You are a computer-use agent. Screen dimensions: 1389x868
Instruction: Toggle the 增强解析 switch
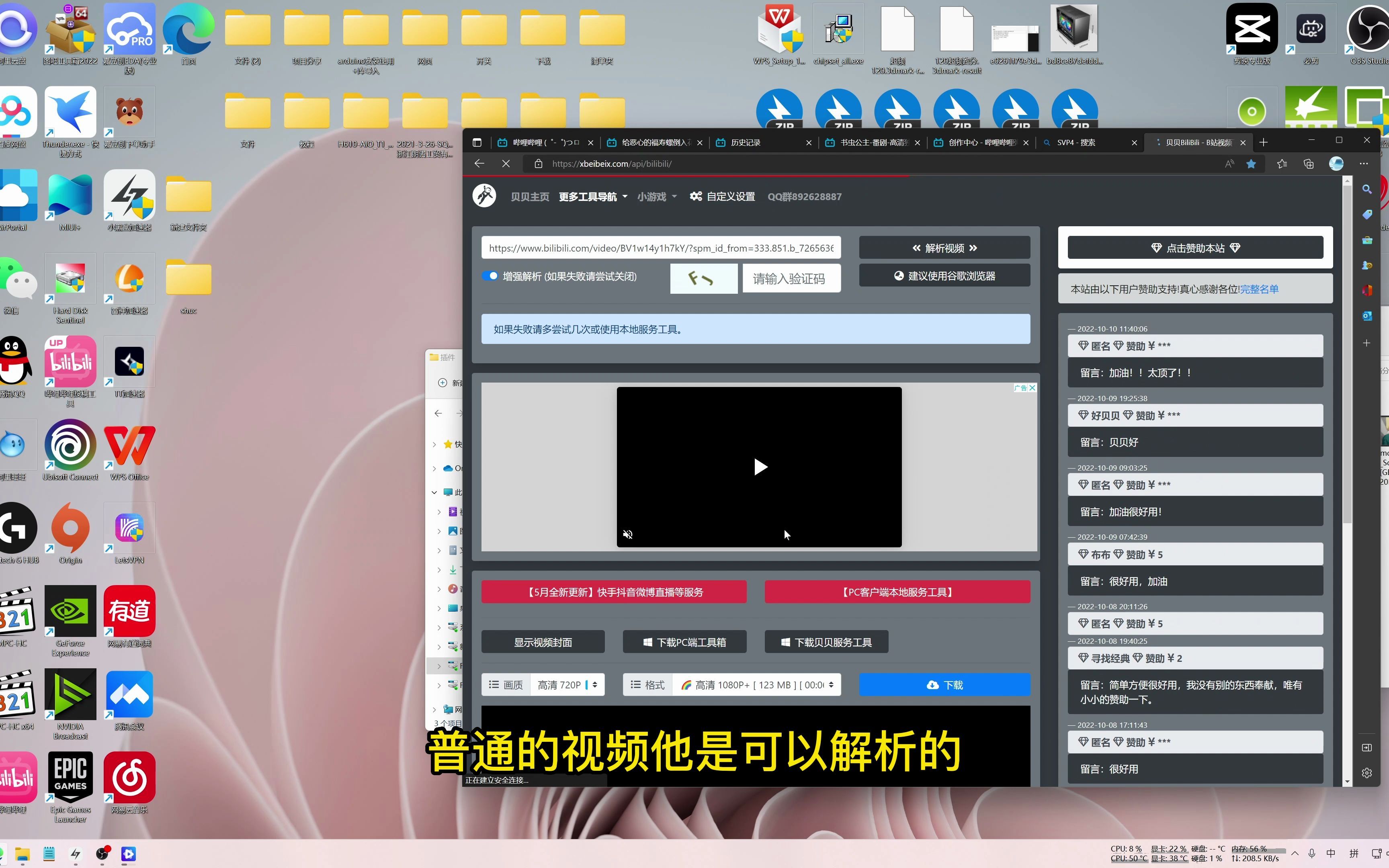click(490, 276)
